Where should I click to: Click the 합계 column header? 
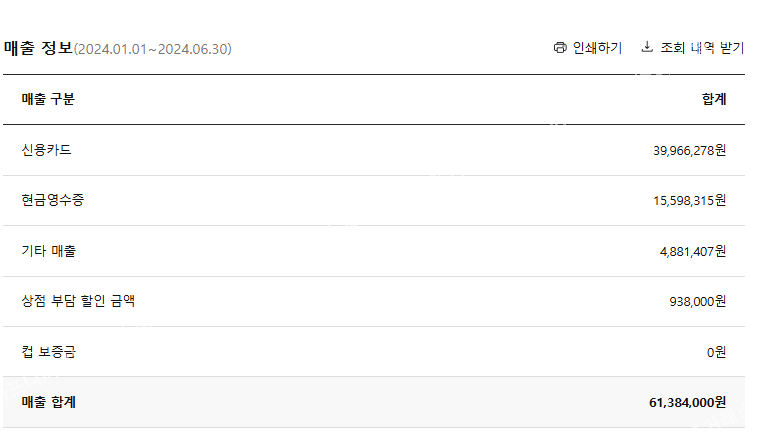tap(714, 99)
